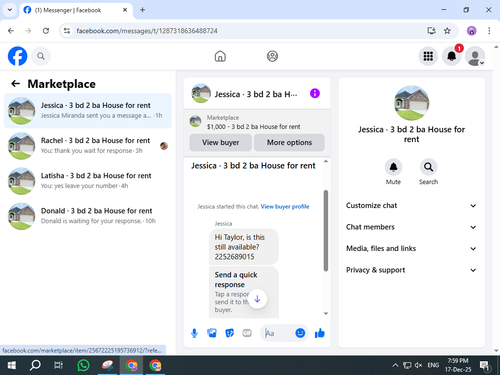Click the More options button
The height and width of the screenshot is (375, 500).
click(289, 142)
